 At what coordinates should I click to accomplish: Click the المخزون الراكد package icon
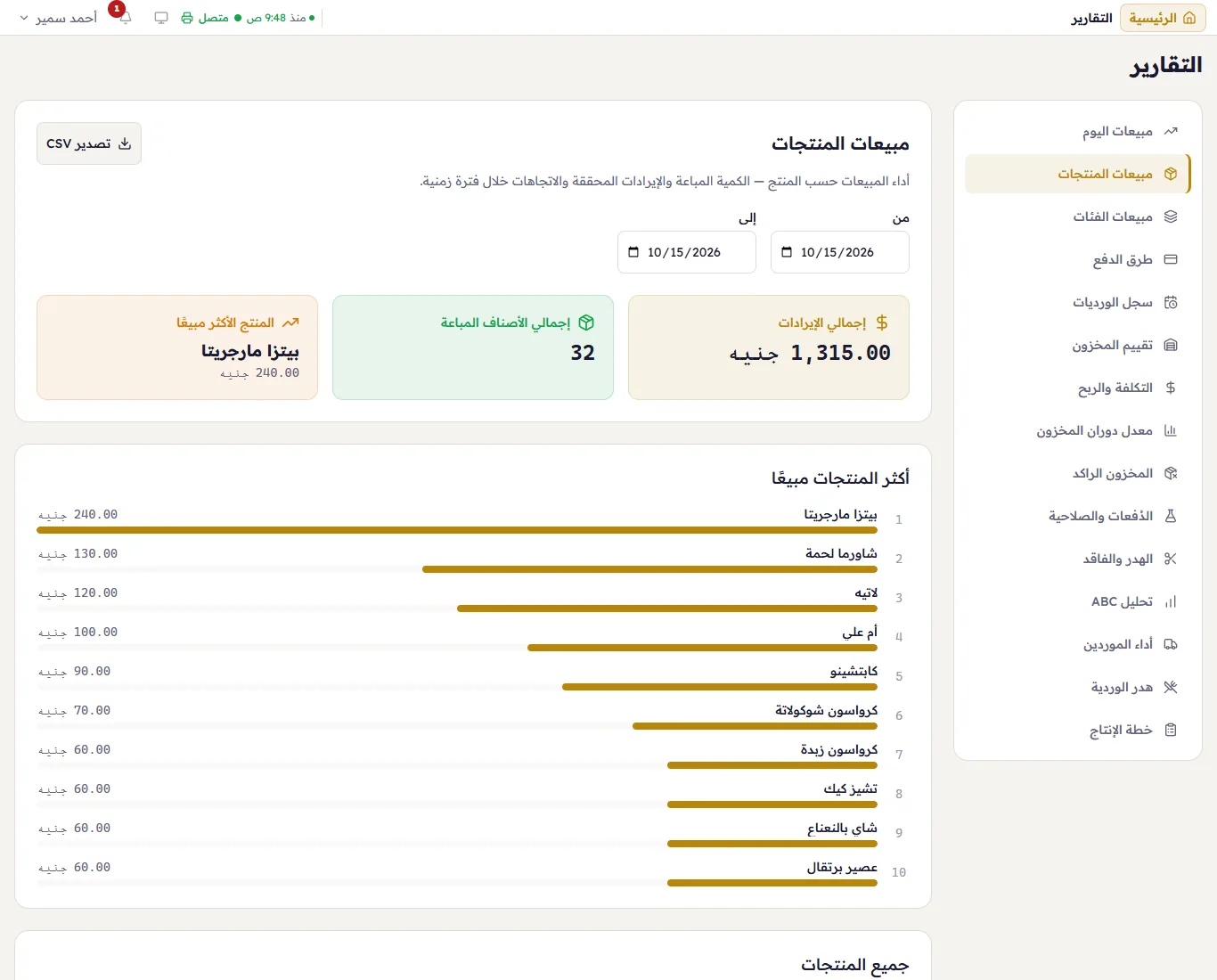(1171, 473)
